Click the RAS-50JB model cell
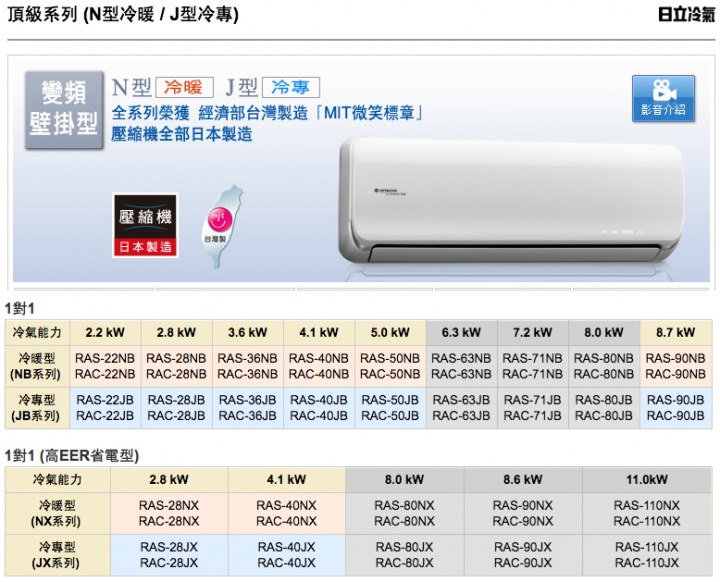Image resolution: width=720 pixels, height=582 pixels. [x=390, y=408]
